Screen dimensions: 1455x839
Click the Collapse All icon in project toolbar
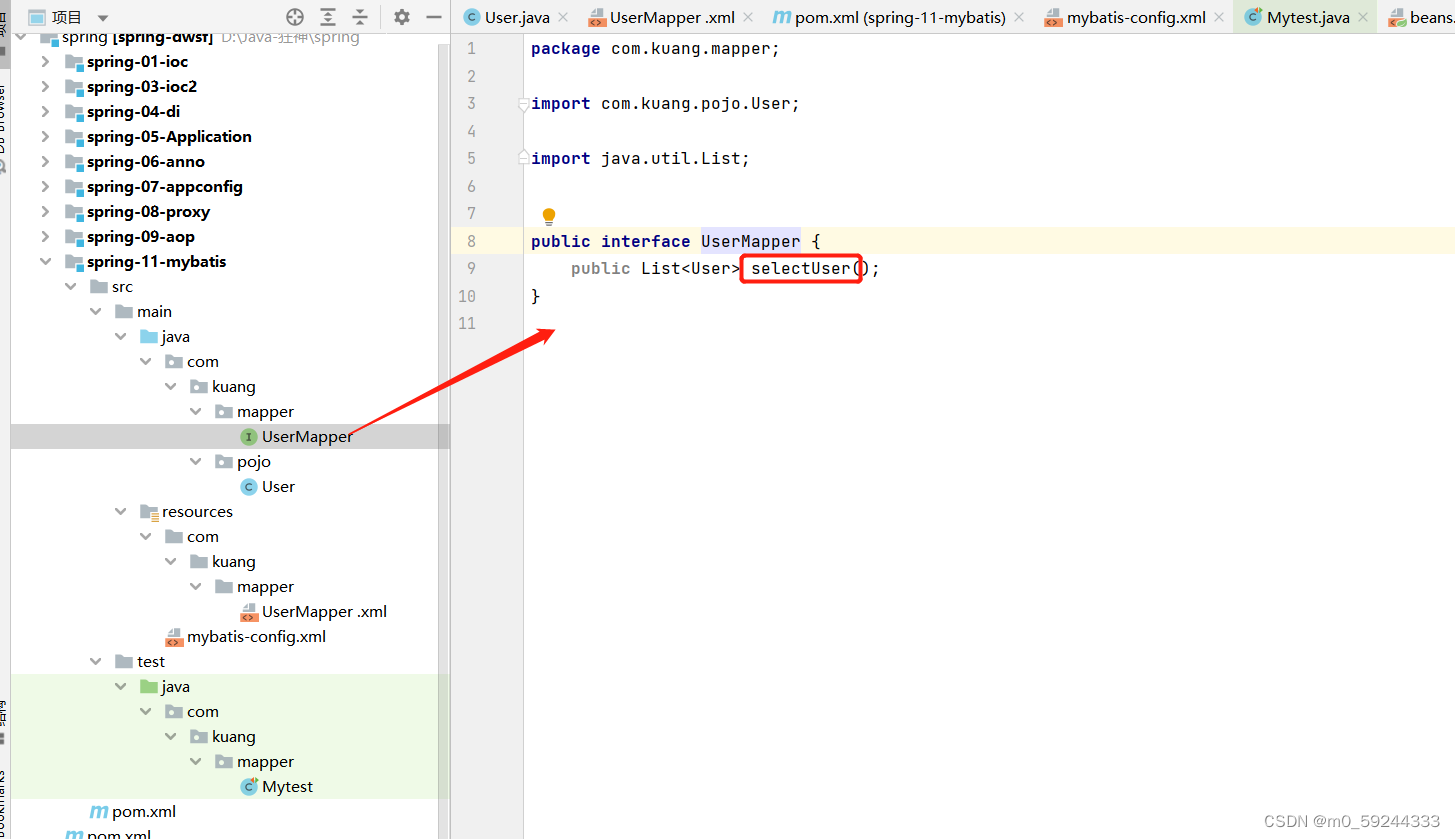point(359,17)
